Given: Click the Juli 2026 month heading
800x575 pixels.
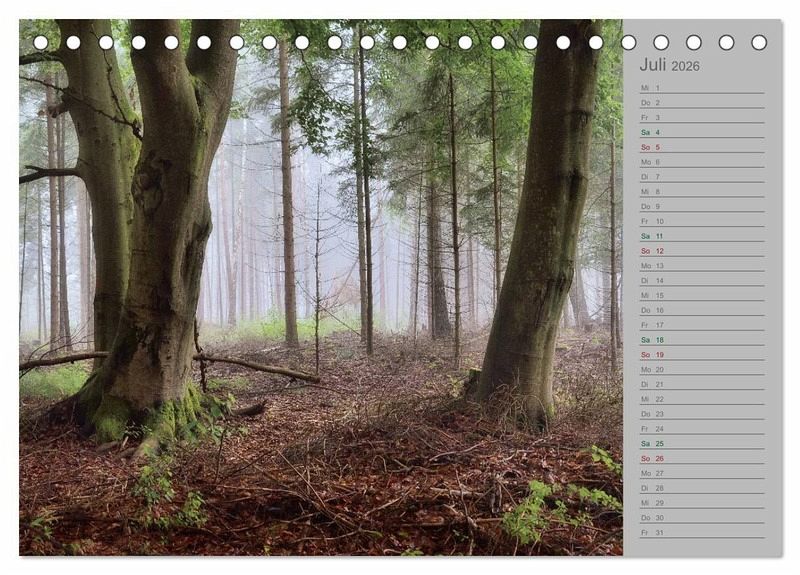Looking at the screenshot, I should [669, 65].
